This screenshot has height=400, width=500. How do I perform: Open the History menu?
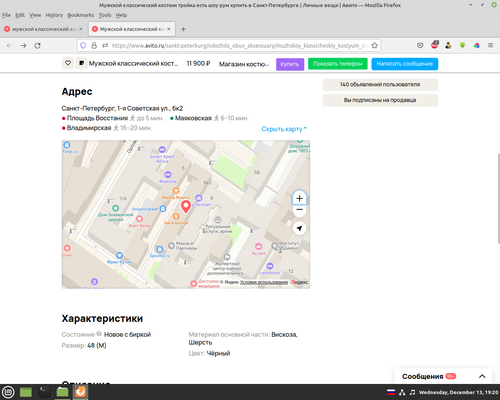tap(54, 15)
